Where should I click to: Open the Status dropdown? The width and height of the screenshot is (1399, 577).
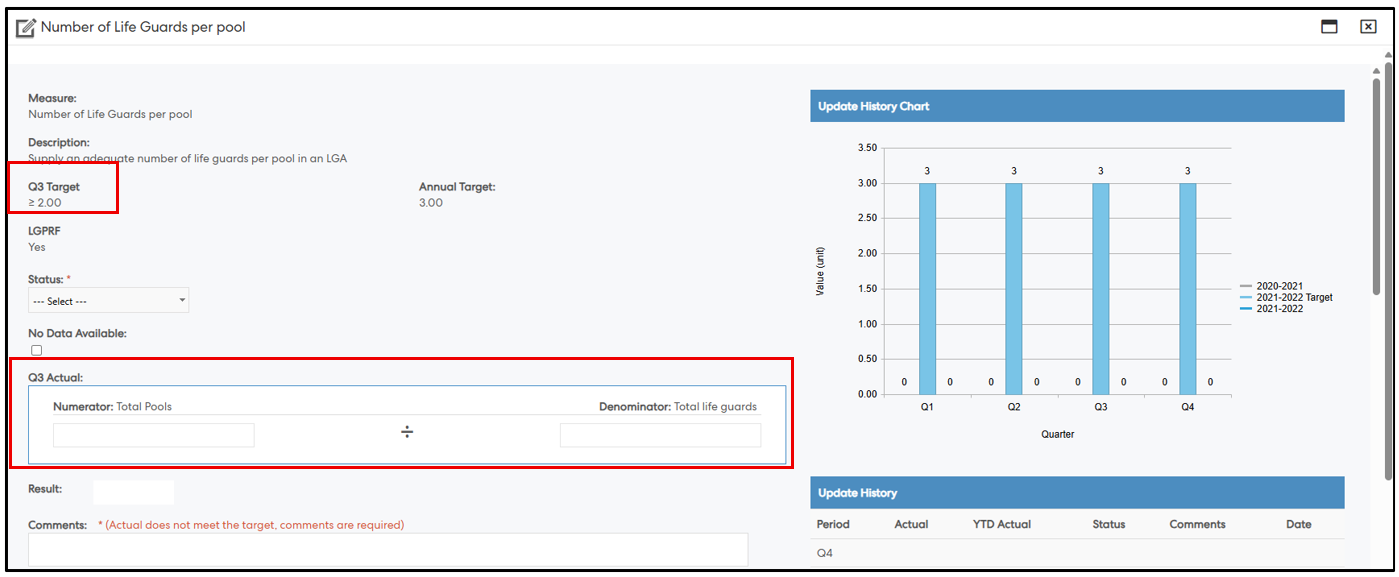[x=109, y=301]
